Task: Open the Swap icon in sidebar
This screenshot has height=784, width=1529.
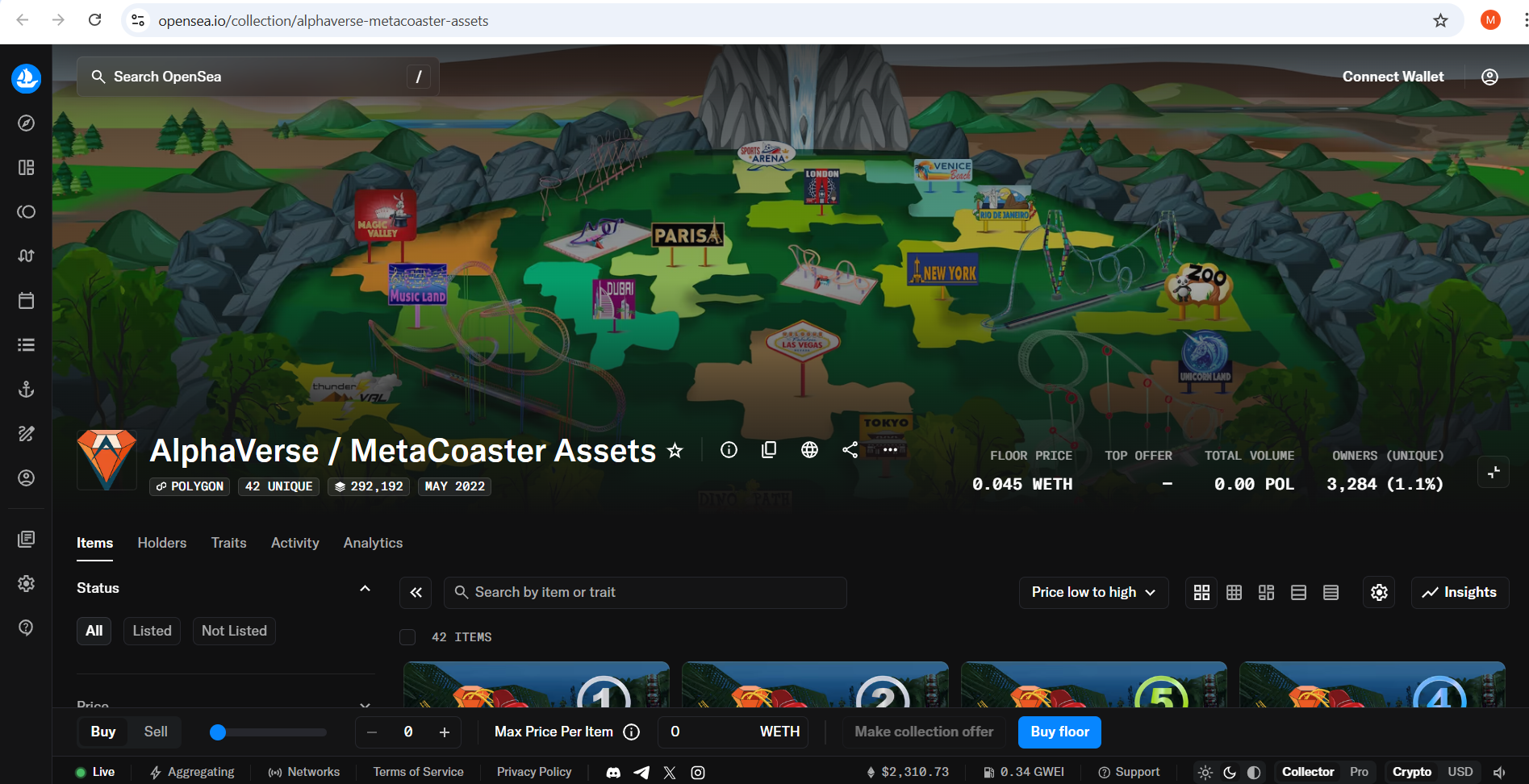Action: click(x=26, y=256)
